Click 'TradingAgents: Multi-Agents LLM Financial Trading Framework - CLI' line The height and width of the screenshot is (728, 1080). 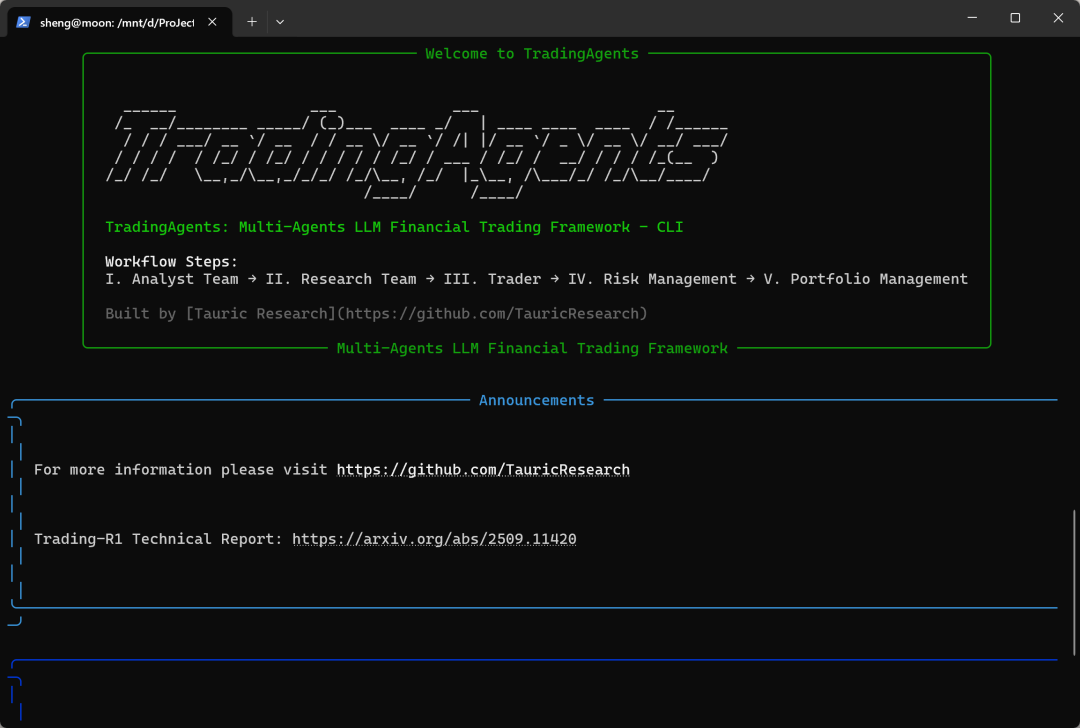(394, 227)
